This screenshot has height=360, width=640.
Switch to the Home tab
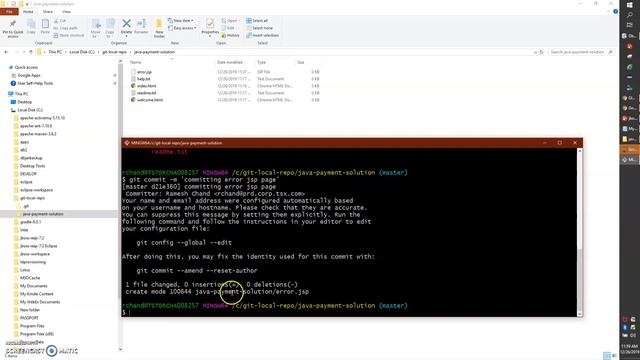click(28, 12)
